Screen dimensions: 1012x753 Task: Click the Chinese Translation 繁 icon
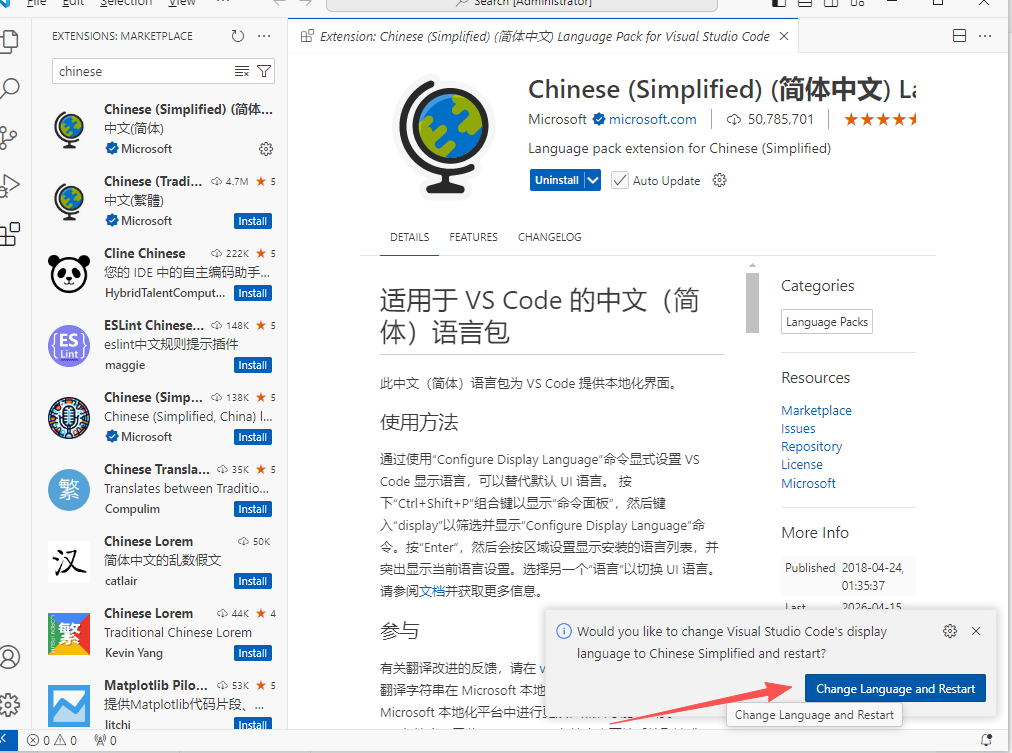(69, 490)
